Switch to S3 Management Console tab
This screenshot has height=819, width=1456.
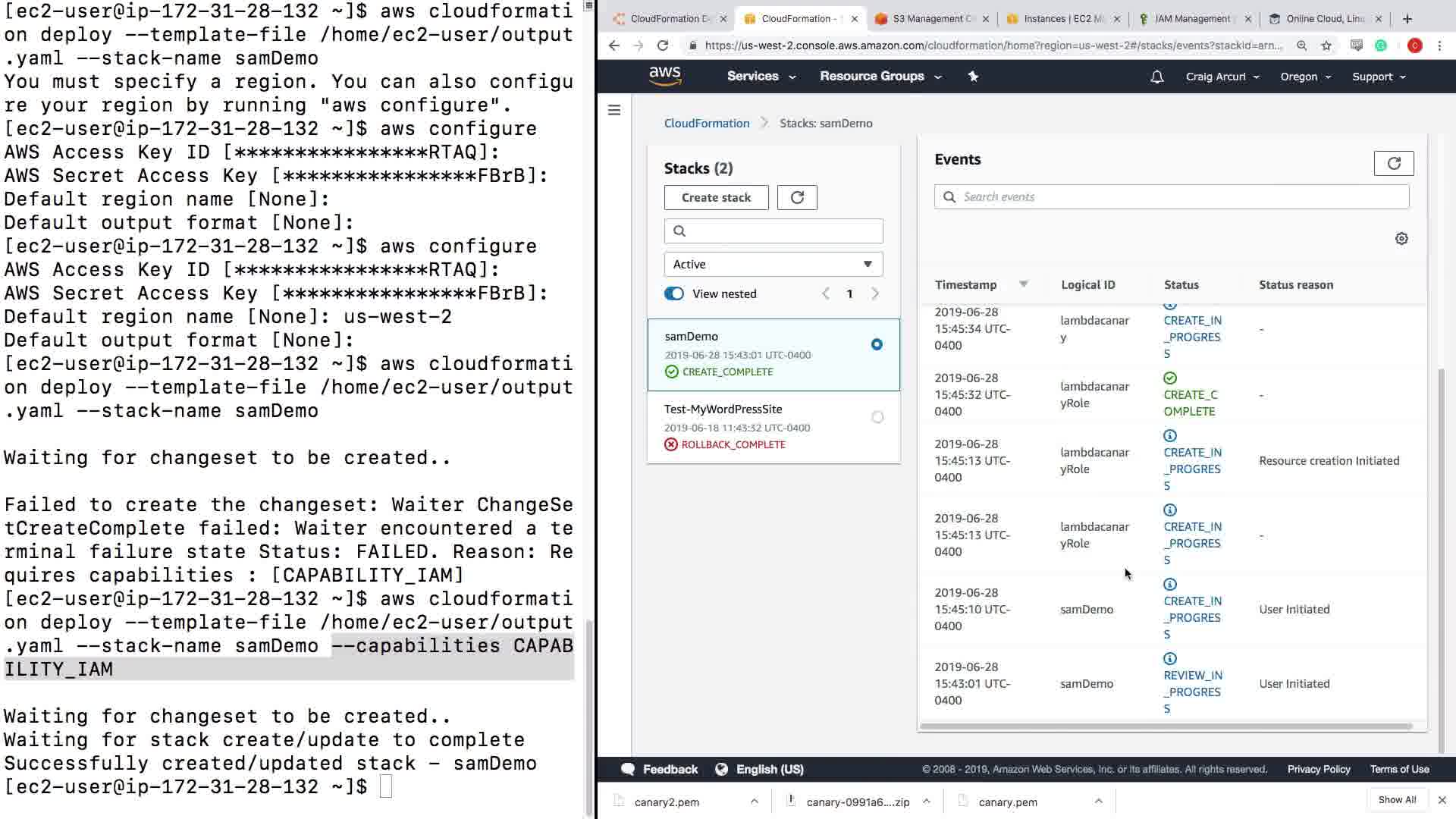tap(930, 19)
